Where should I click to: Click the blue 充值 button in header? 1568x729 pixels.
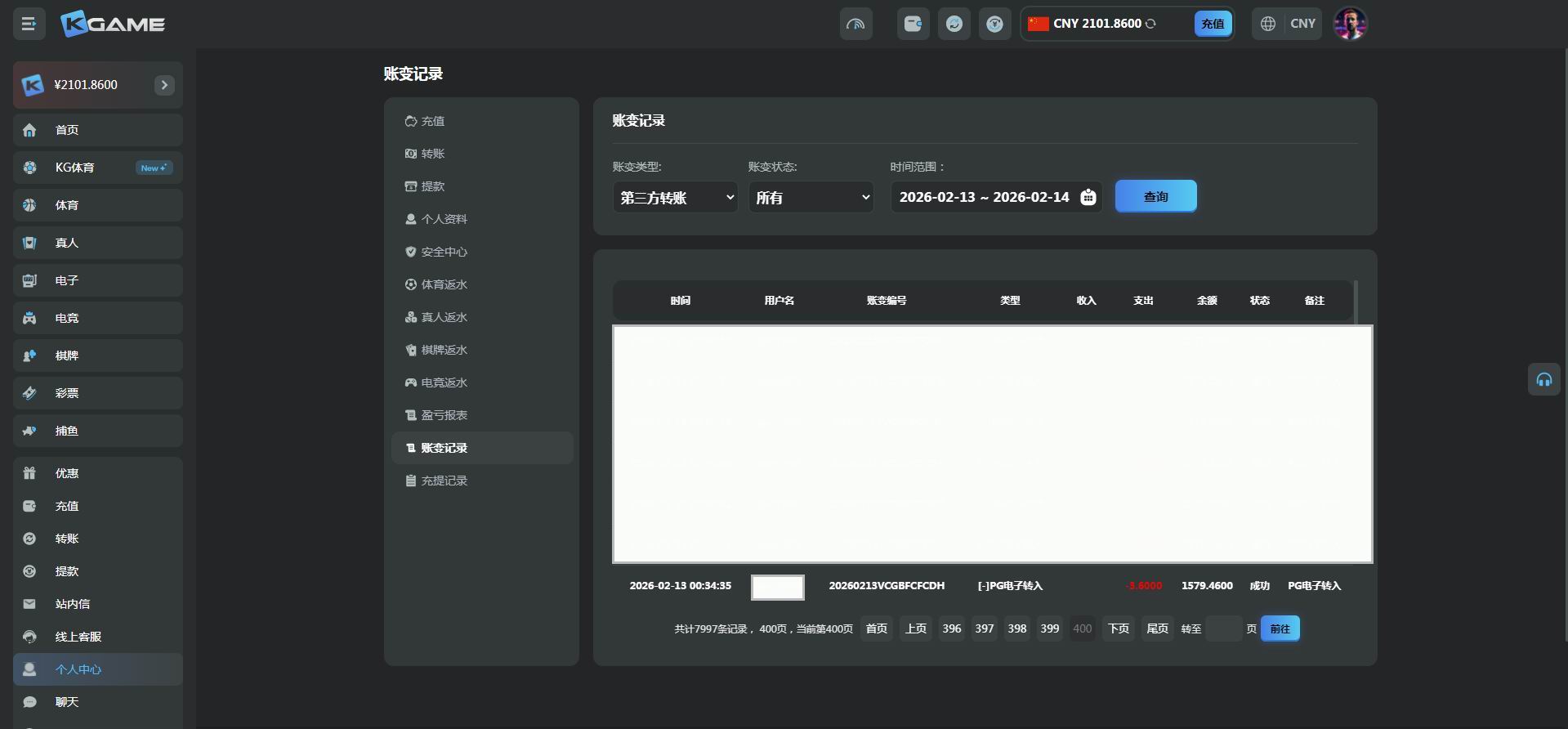coord(1213,24)
